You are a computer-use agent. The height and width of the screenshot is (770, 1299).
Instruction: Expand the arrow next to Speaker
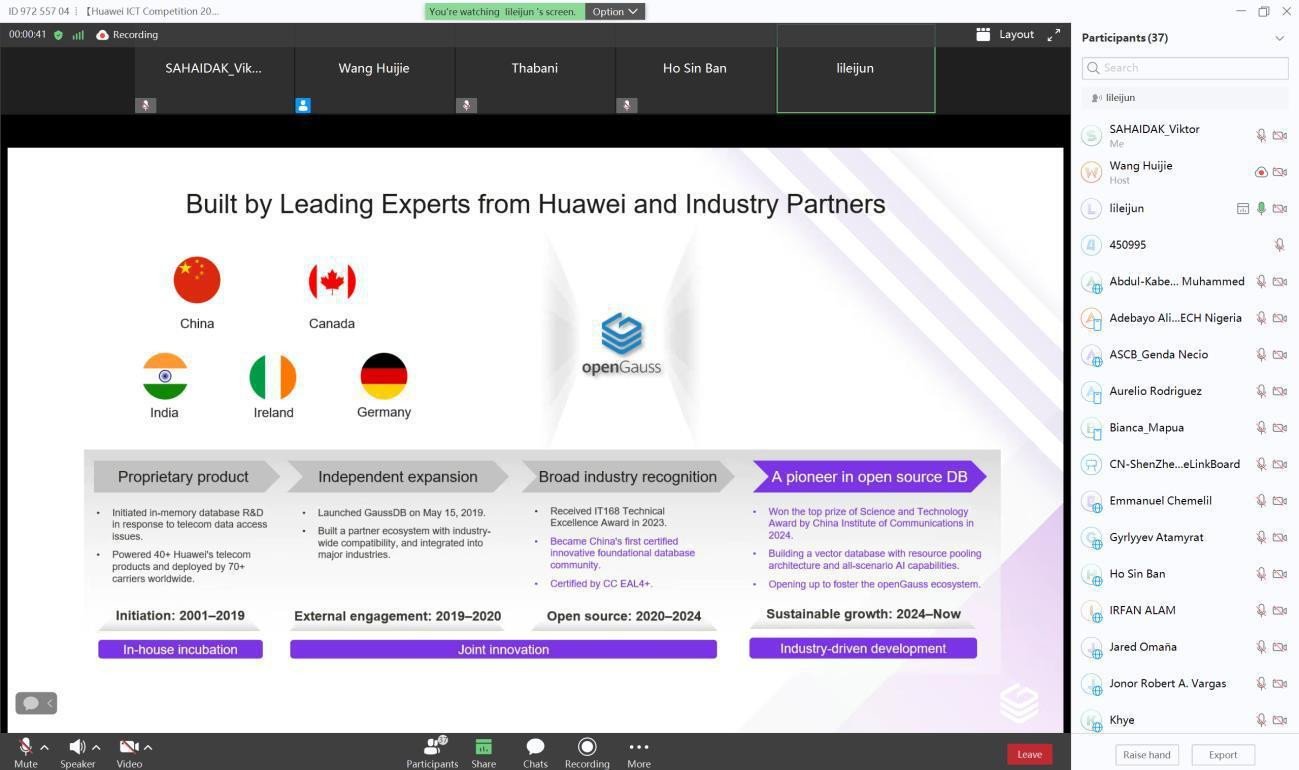click(96, 747)
